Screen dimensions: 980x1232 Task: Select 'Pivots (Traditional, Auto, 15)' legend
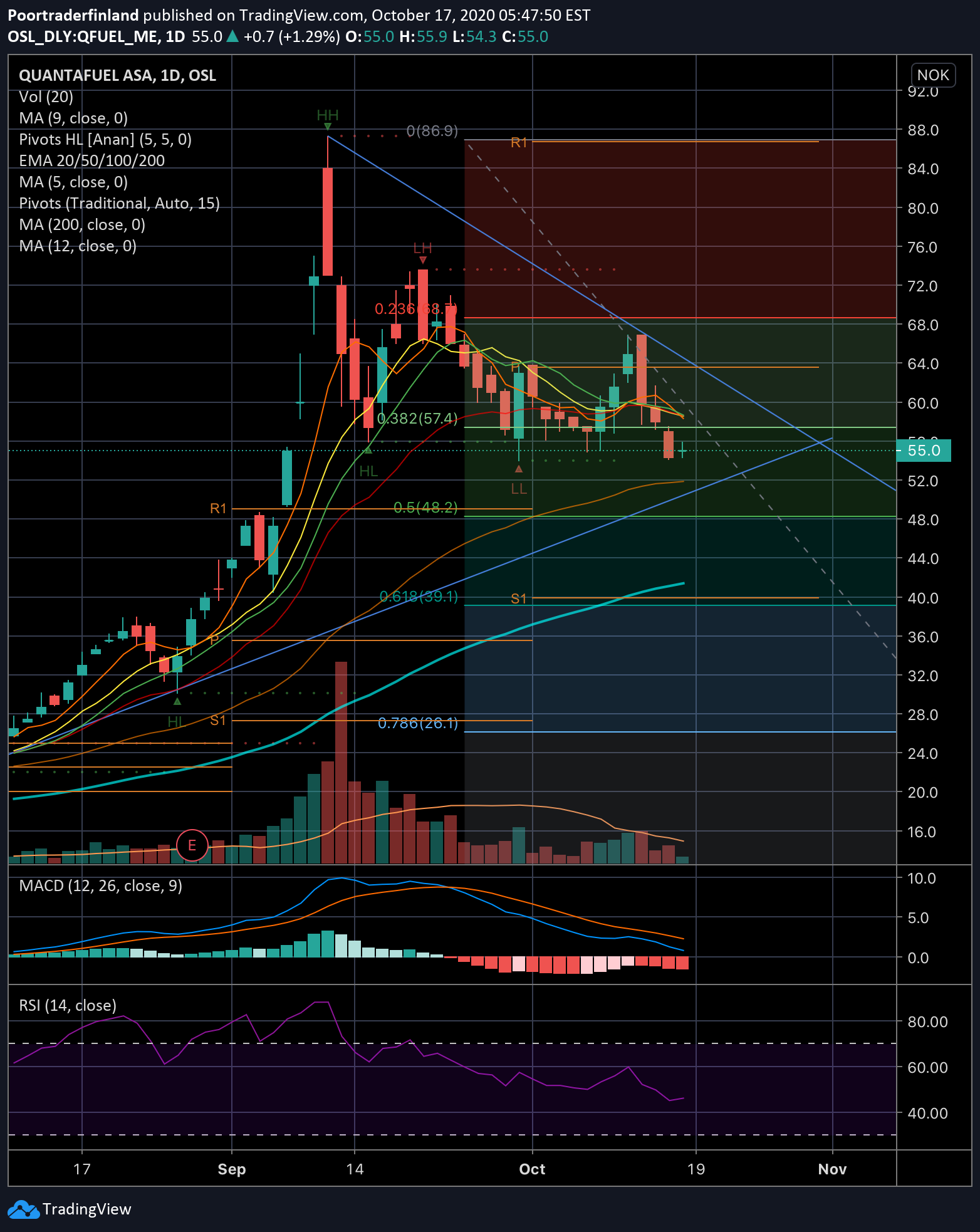120,203
